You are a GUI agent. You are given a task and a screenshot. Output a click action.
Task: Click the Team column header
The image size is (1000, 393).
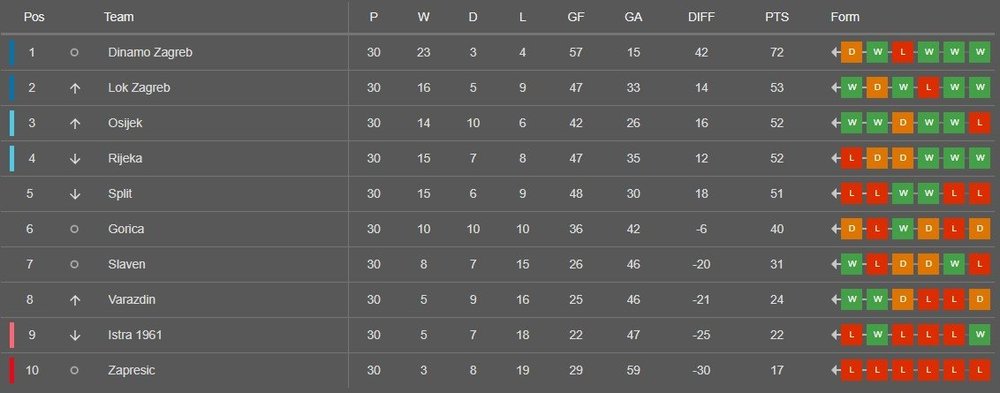[x=119, y=17]
